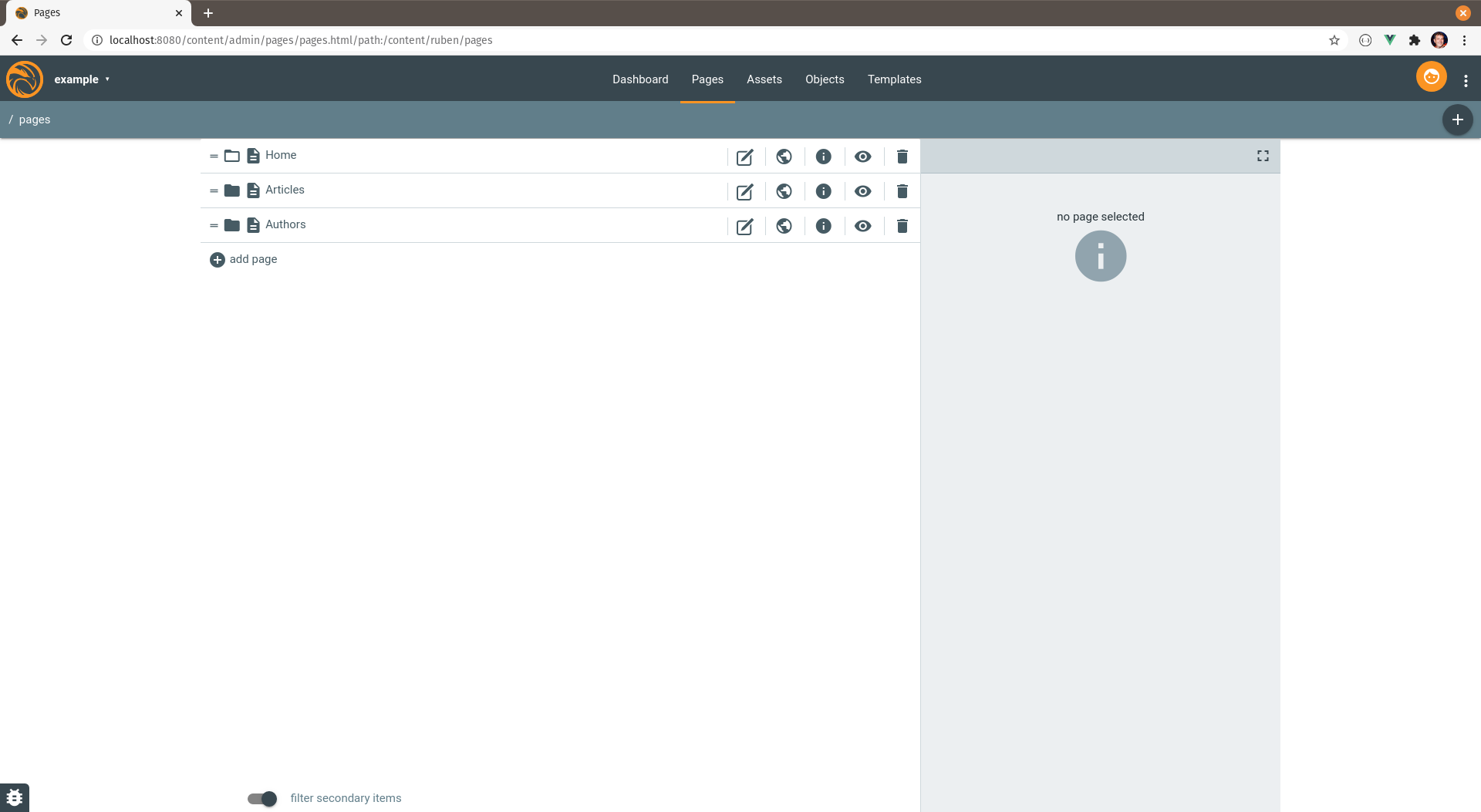The image size is (1481, 812).
Task: Open the bug debug icon at bottom left
Action: coord(15,797)
